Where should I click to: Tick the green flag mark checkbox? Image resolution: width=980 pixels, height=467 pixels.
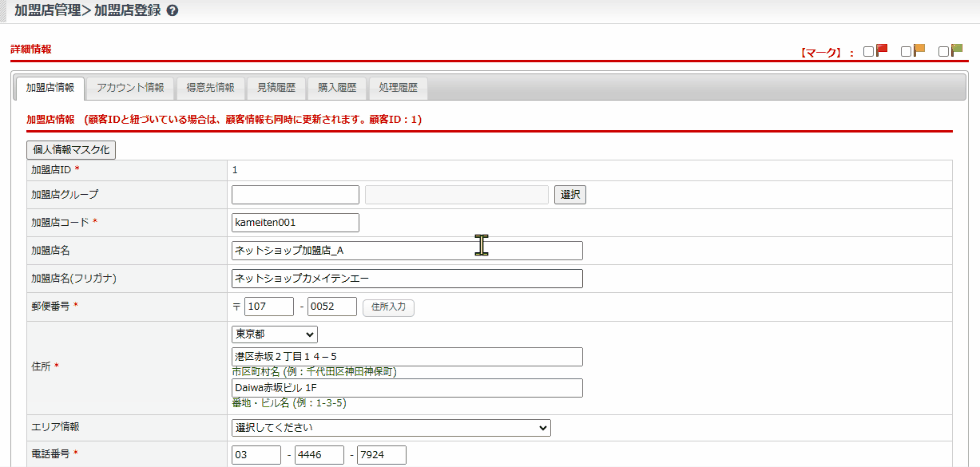point(943,53)
